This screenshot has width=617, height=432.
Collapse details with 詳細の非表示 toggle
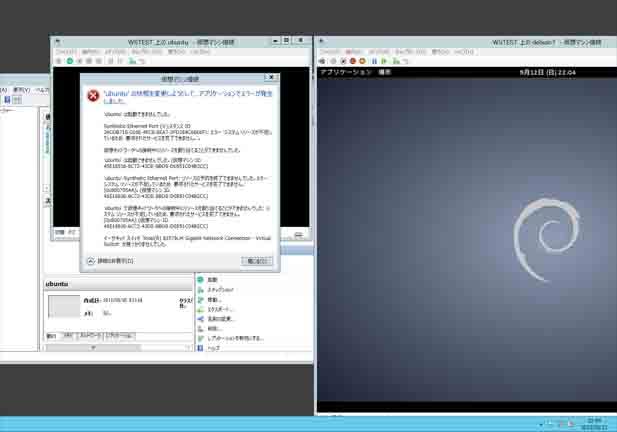(111, 261)
